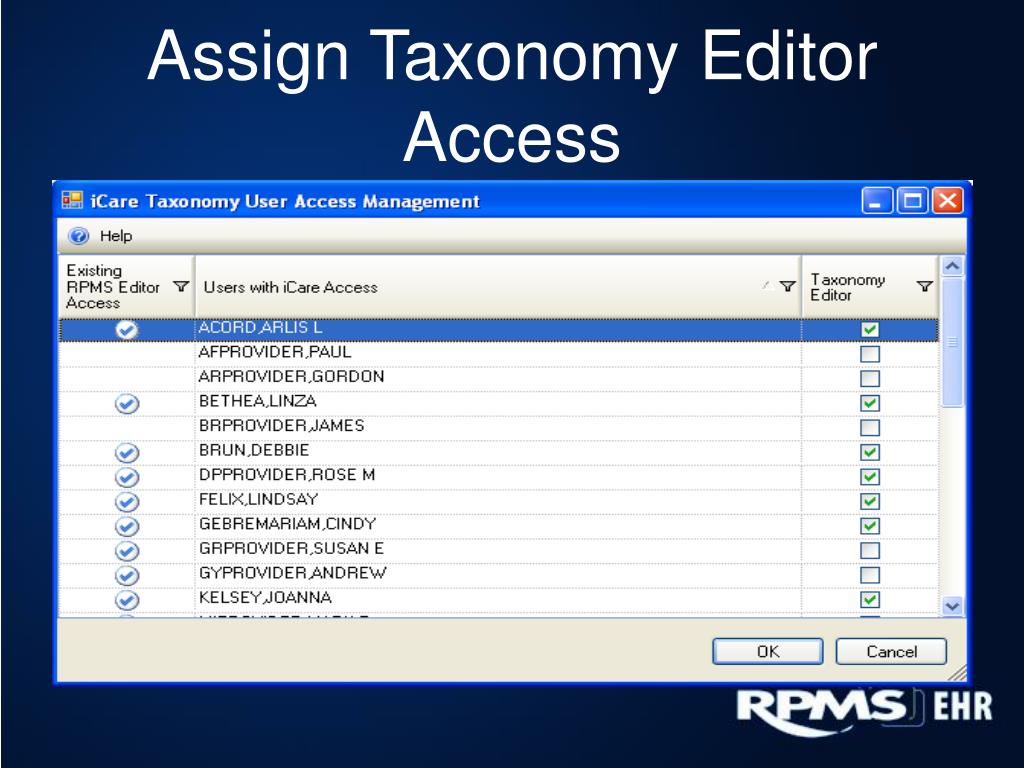Image resolution: width=1024 pixels, height=768 pixels.
Task: Check Taxonomy Editor for GRPROVIDER,SUSAN E
Action: [869, 551]
